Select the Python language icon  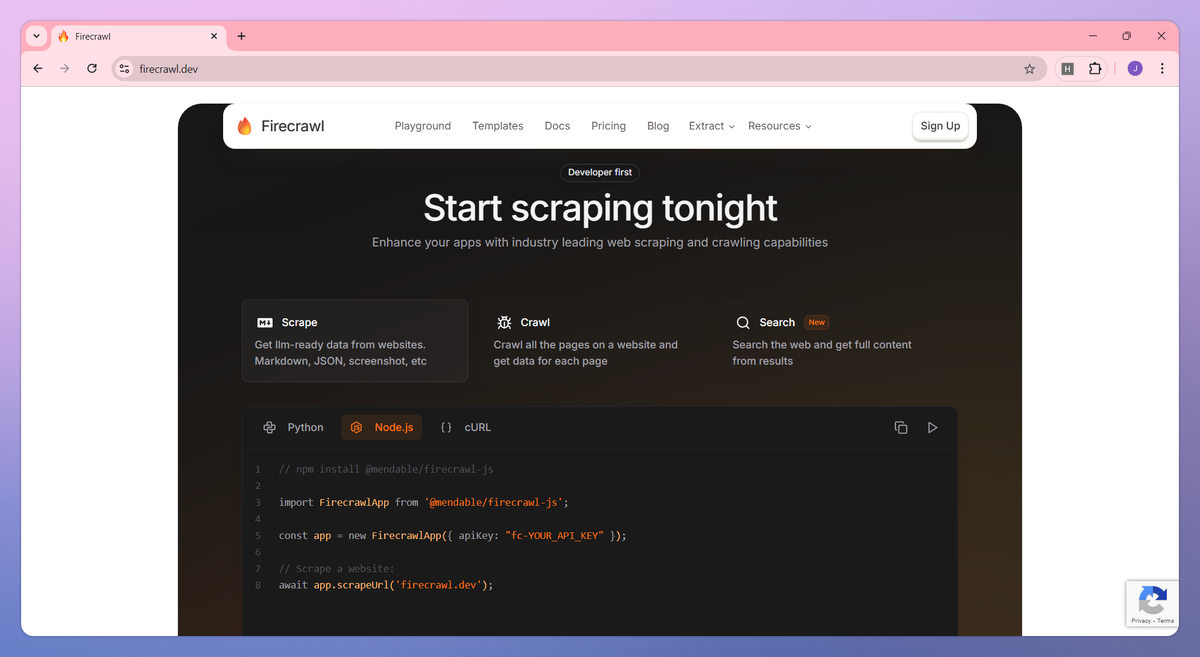[x=269, y=427]
